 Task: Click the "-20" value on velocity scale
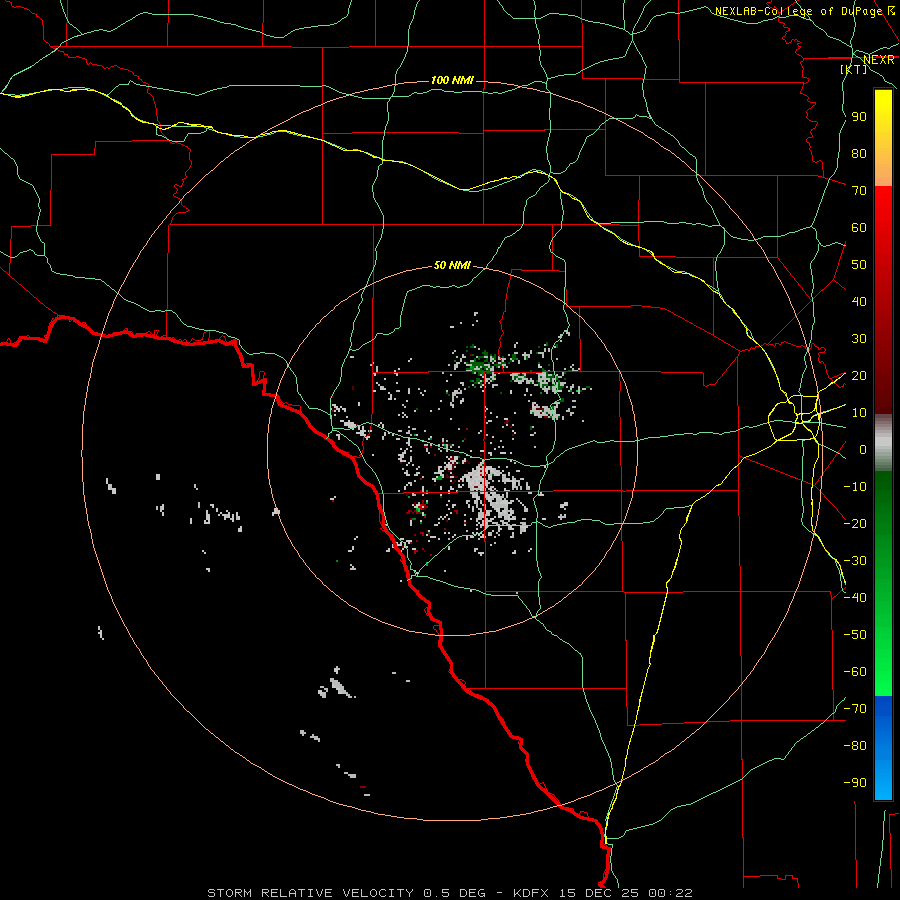855,523
